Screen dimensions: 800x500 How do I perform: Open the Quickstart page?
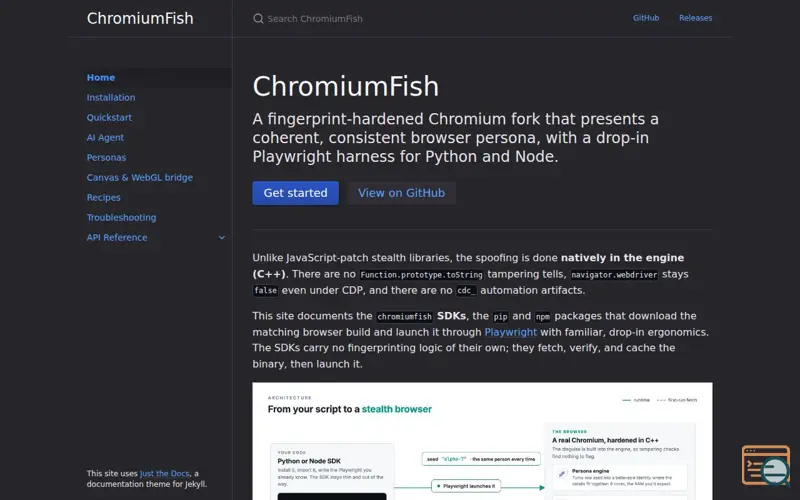click(109, 117)
